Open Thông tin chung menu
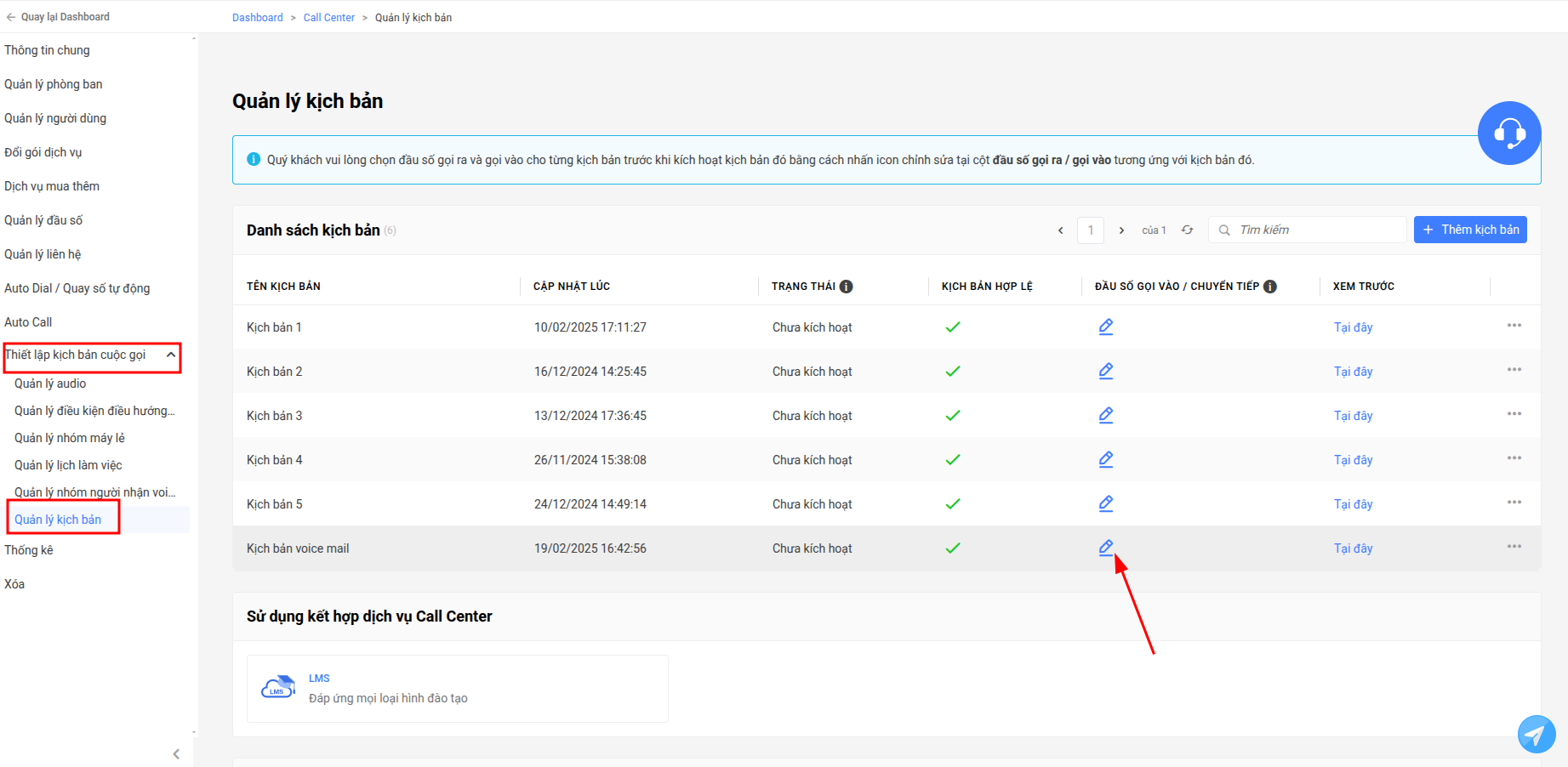 [47, 50]
